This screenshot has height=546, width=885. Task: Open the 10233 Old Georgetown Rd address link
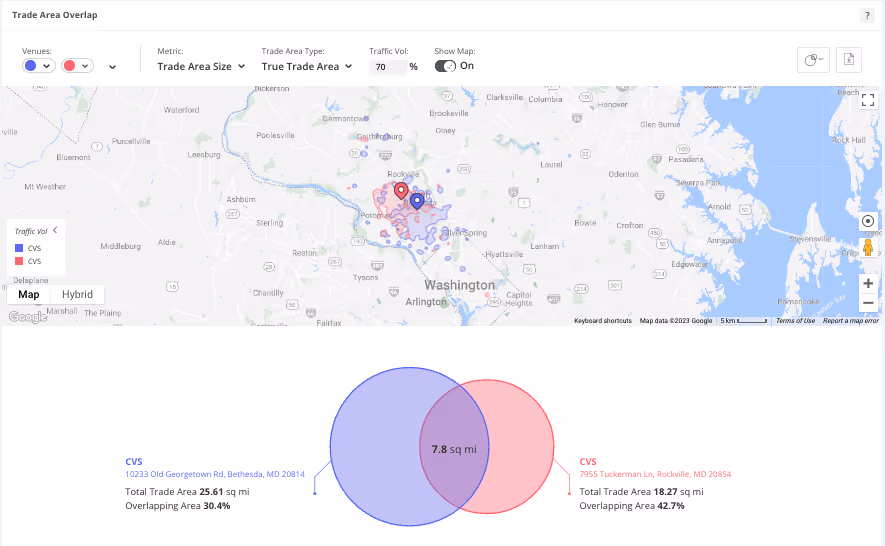pyautogui.click(x=215, y=474)
